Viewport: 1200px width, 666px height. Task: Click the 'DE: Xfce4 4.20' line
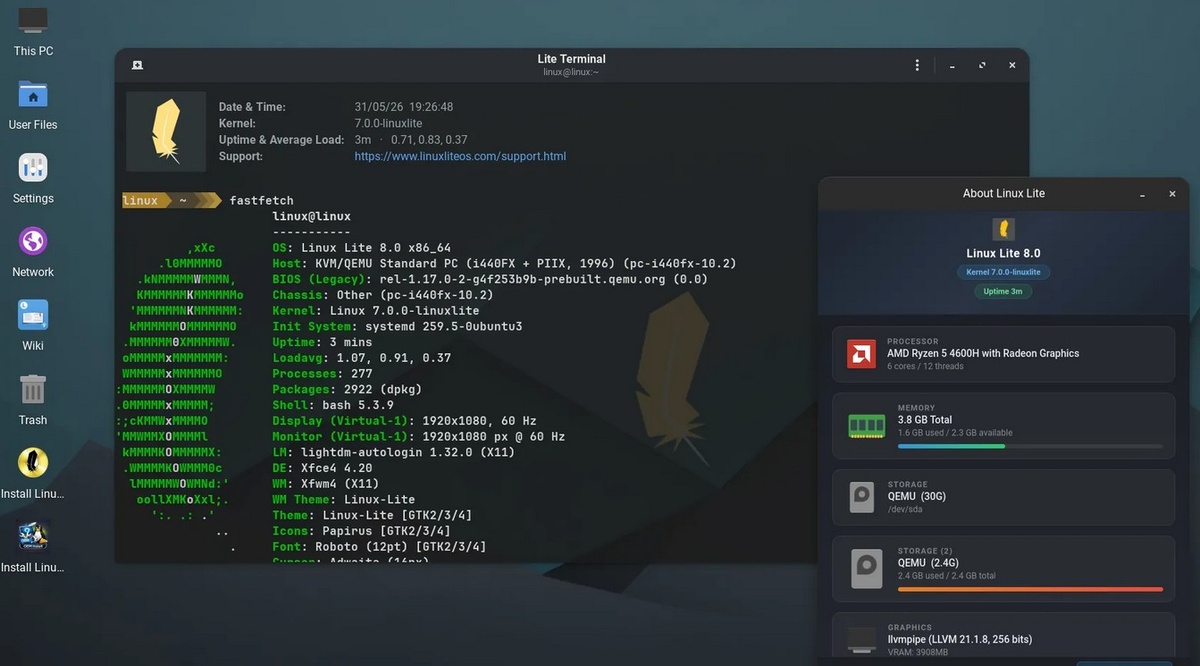click(x=322, y=468)
